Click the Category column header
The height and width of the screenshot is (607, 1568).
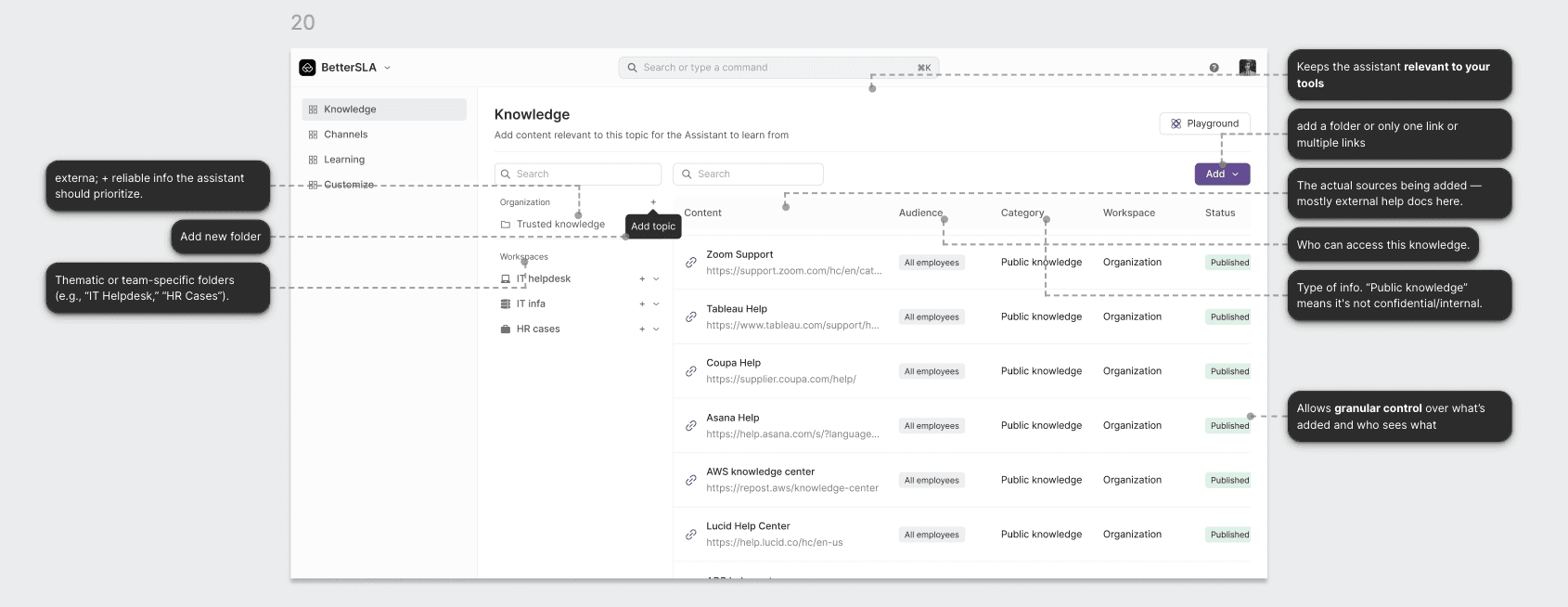point(1022,213)
